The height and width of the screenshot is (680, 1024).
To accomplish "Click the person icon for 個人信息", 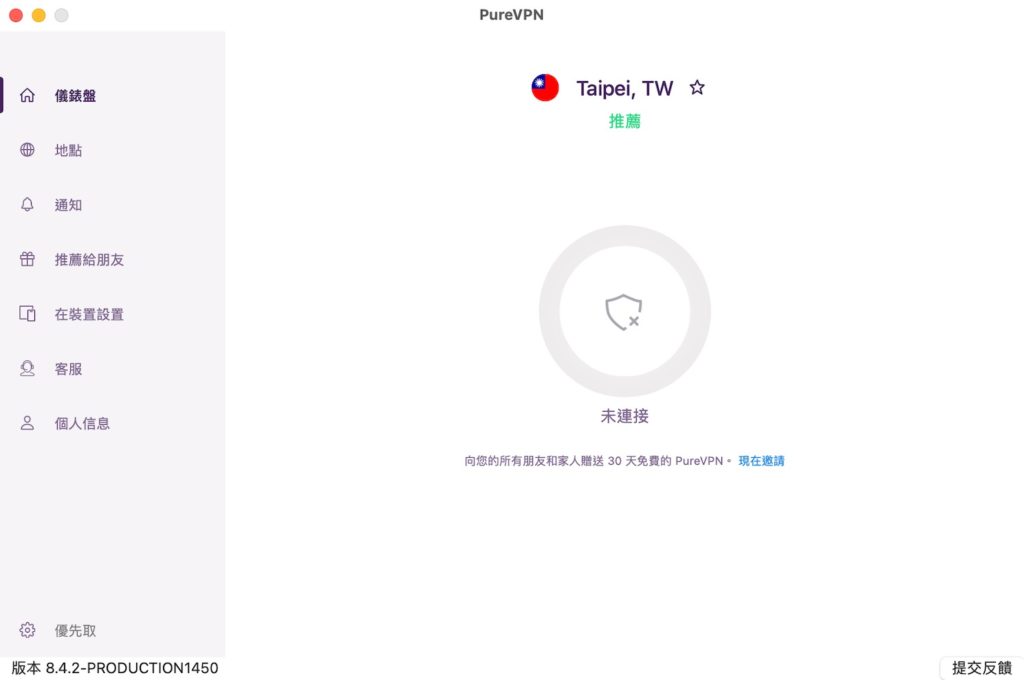I will [x=27, y=423].
